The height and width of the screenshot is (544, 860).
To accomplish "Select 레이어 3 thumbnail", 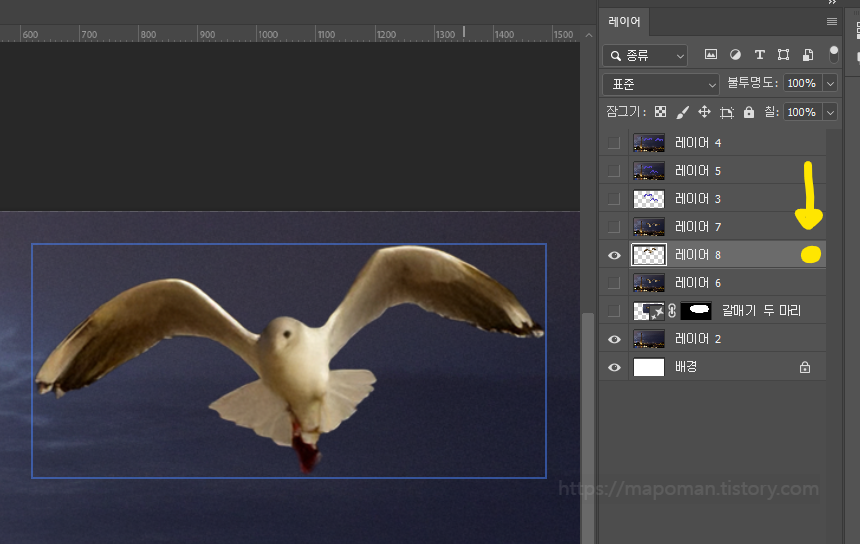I will click(x=649, y=199).
